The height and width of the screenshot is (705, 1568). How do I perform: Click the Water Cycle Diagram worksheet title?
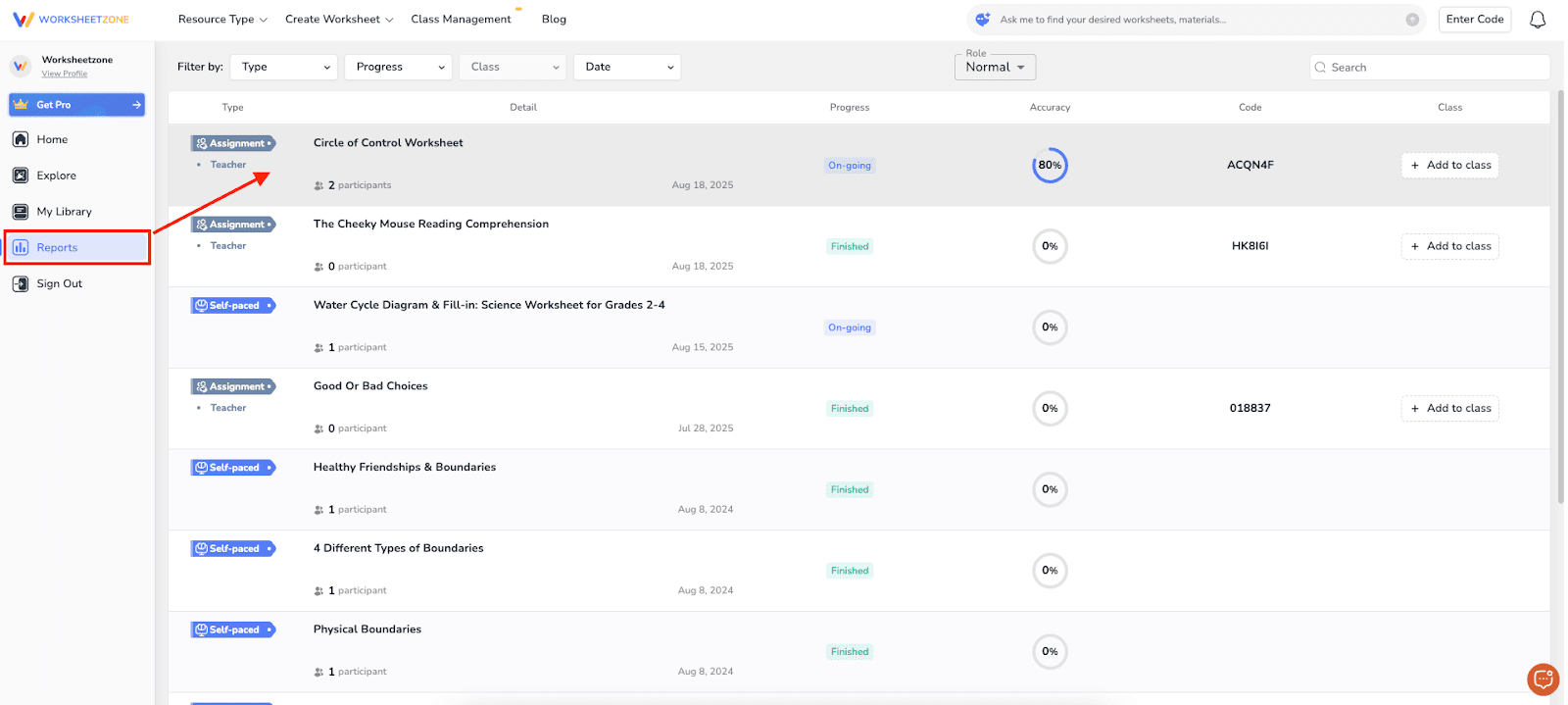pyautogui.click(x=489, y=305)
